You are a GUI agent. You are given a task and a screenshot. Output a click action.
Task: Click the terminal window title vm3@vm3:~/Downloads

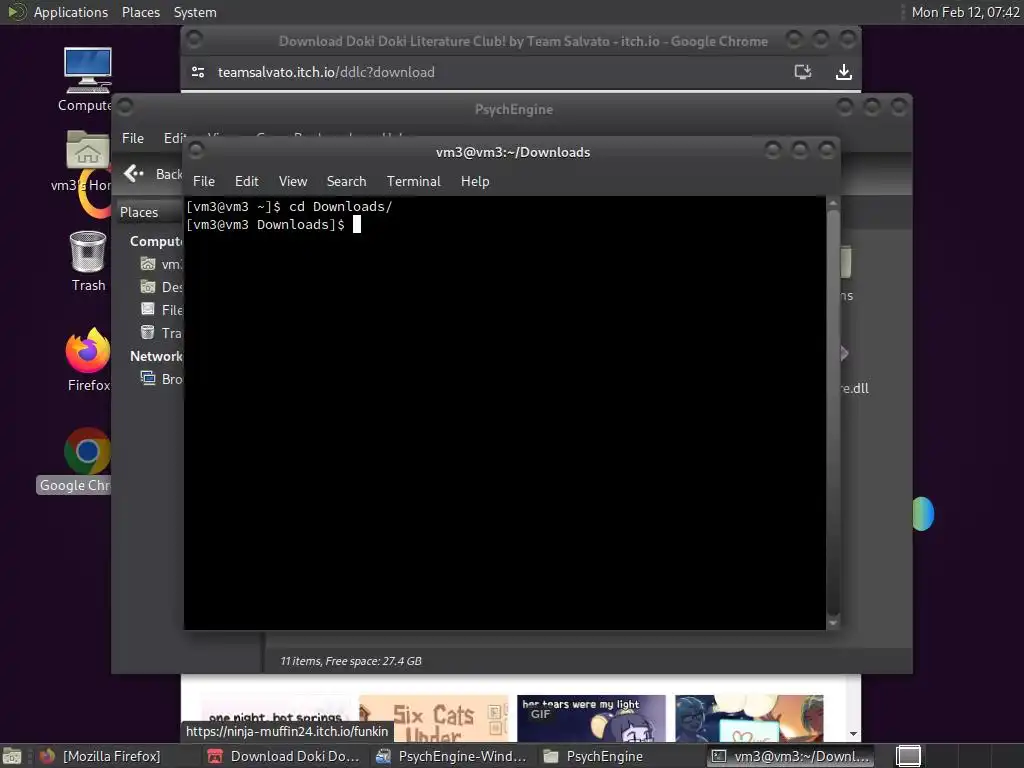point(513,152)
